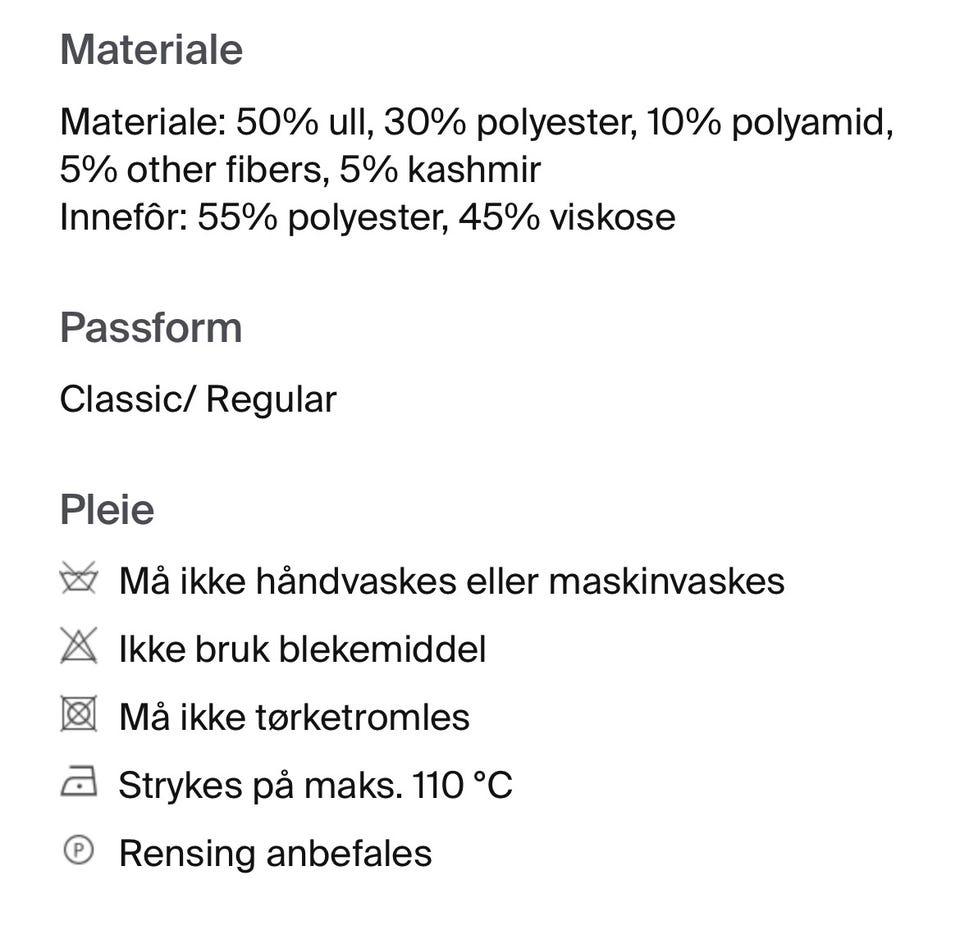Click the do-not-wash care icon
This screenshot has height=930, width=960.
coord(79,580)
